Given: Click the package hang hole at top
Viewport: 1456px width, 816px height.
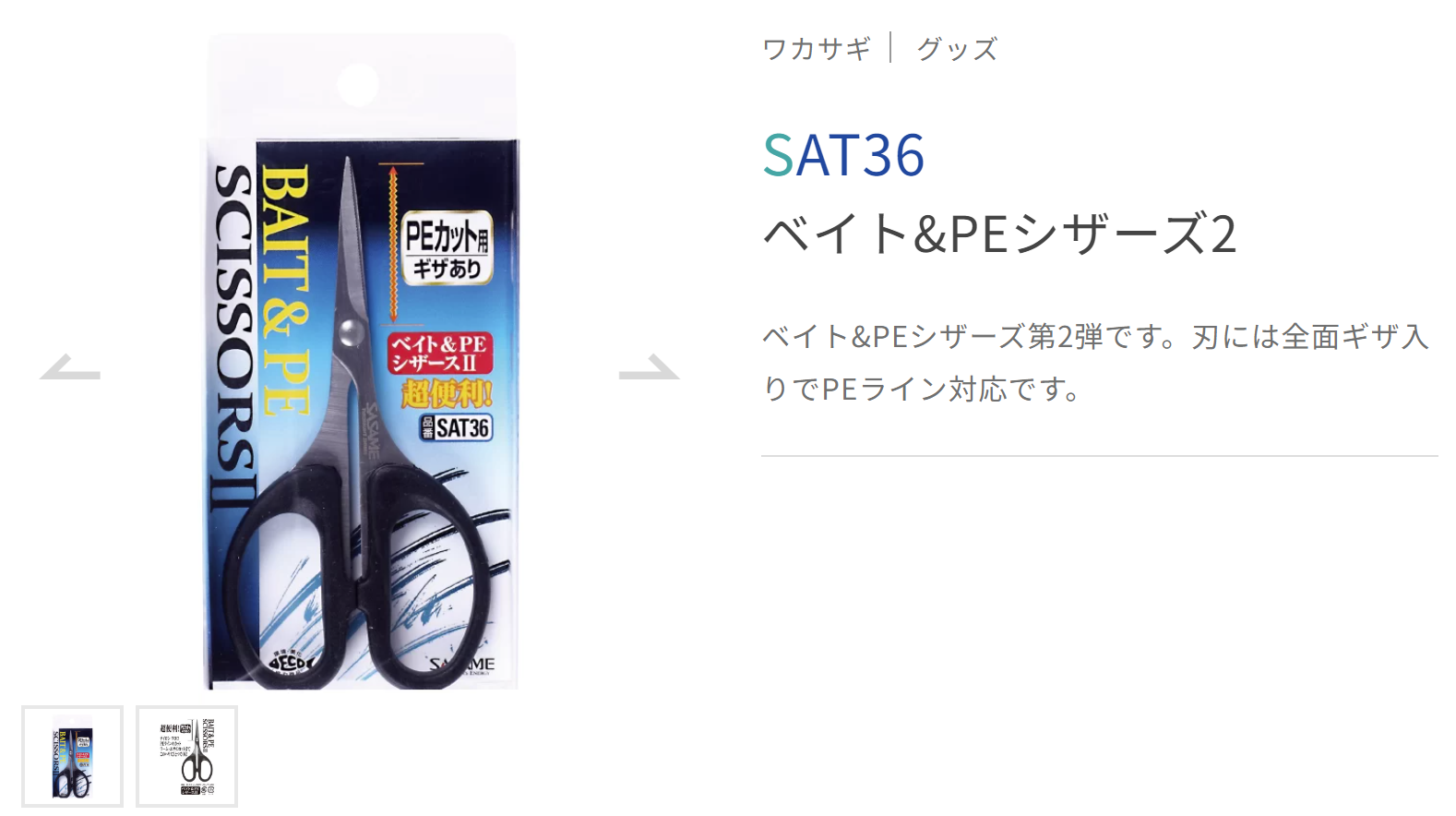Looking at the screenshot, I should [x=358, y=86].
